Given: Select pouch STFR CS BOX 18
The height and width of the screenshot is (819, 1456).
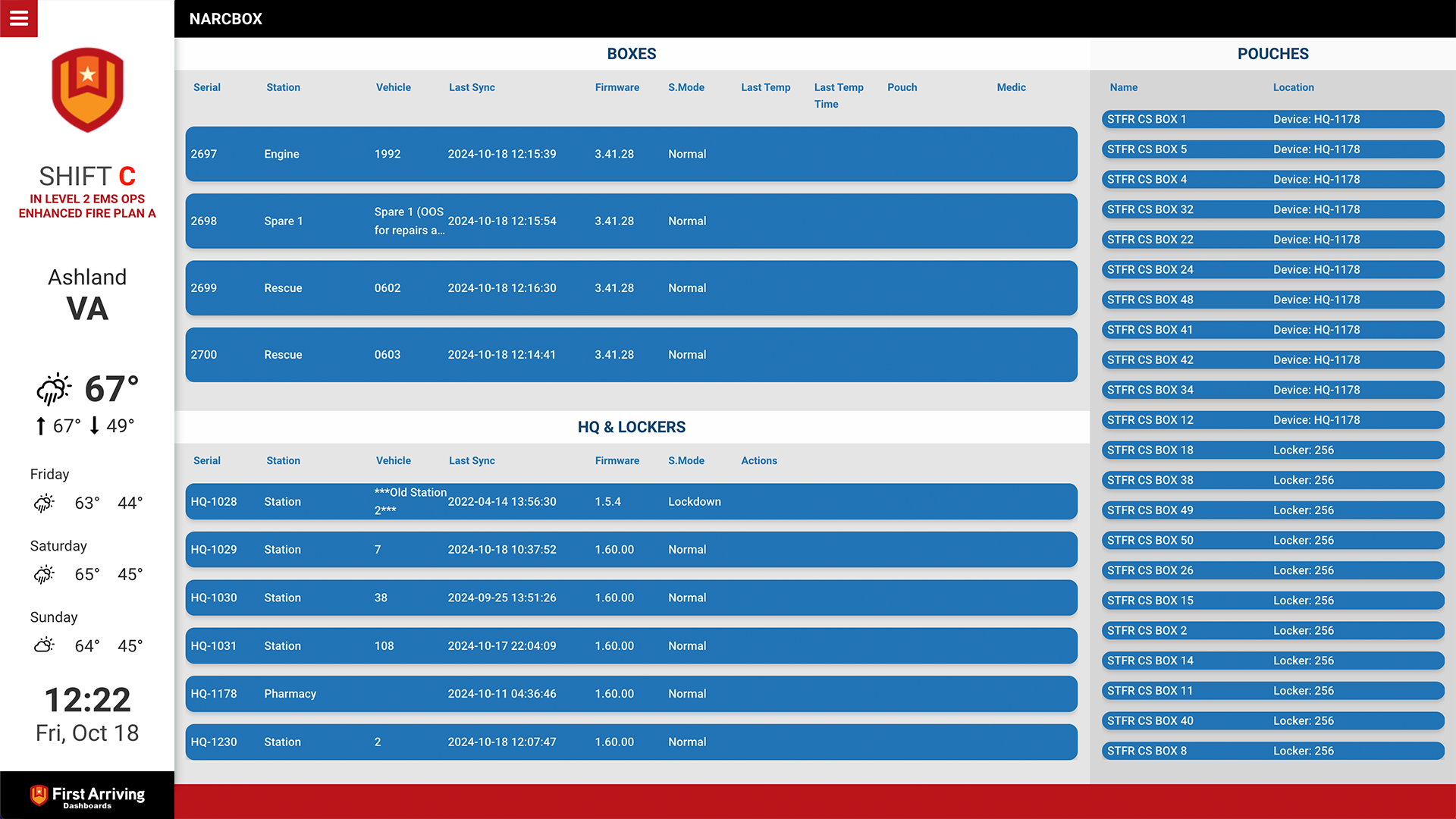Looking at the screenshot, I should click(x=1272, y=450).
